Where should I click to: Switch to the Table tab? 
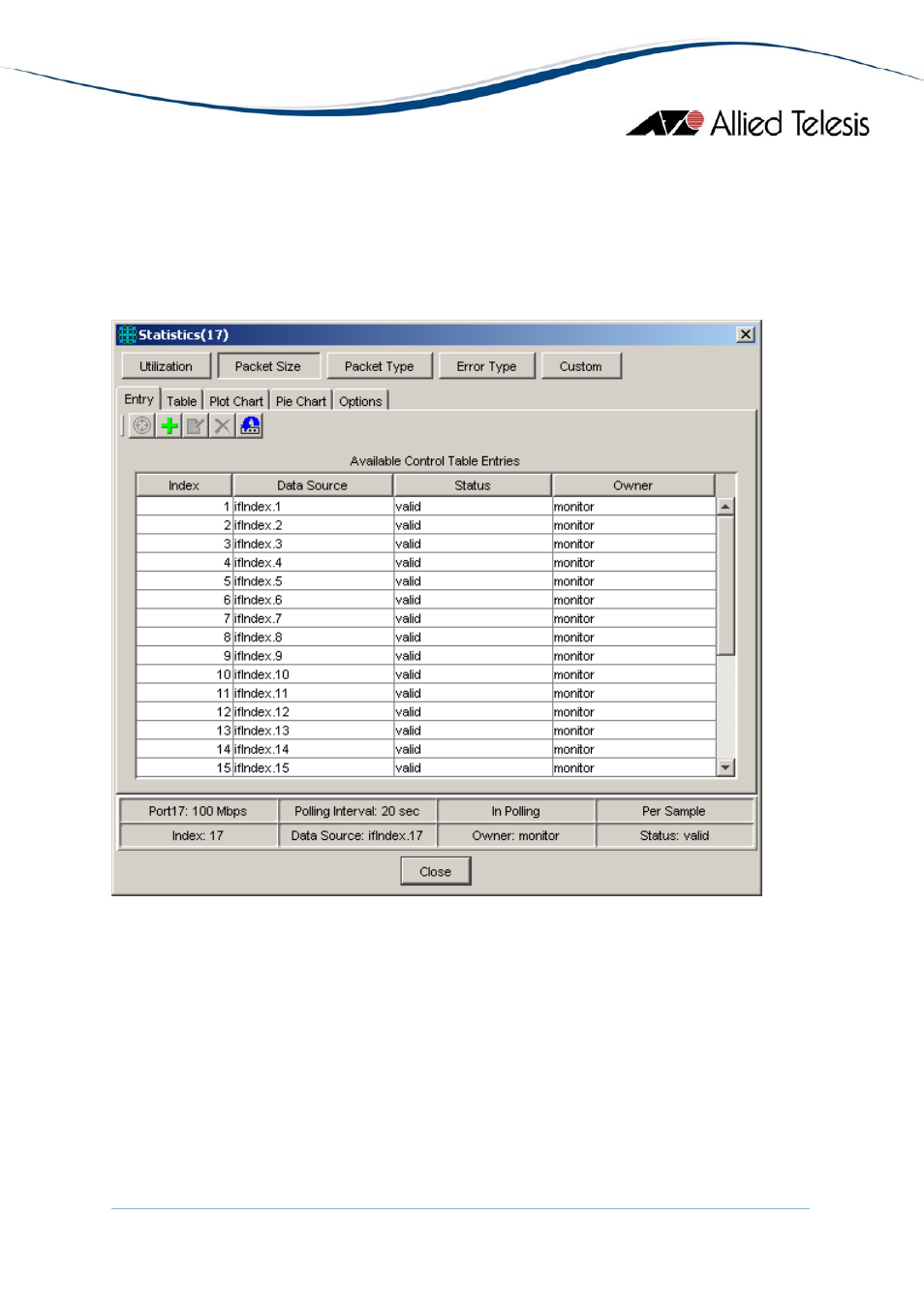182,401
